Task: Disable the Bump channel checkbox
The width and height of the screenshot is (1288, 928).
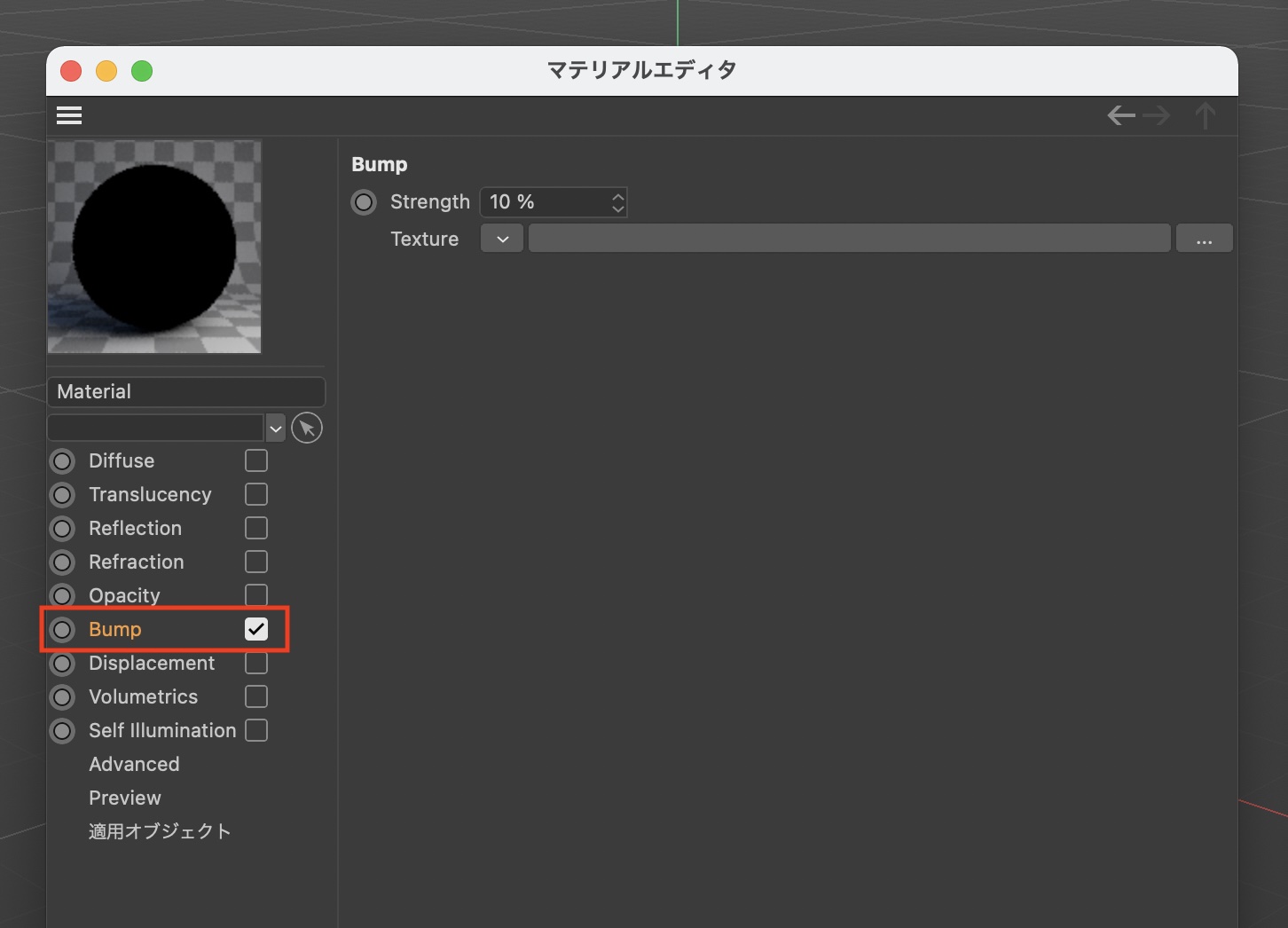Action: 256,629
